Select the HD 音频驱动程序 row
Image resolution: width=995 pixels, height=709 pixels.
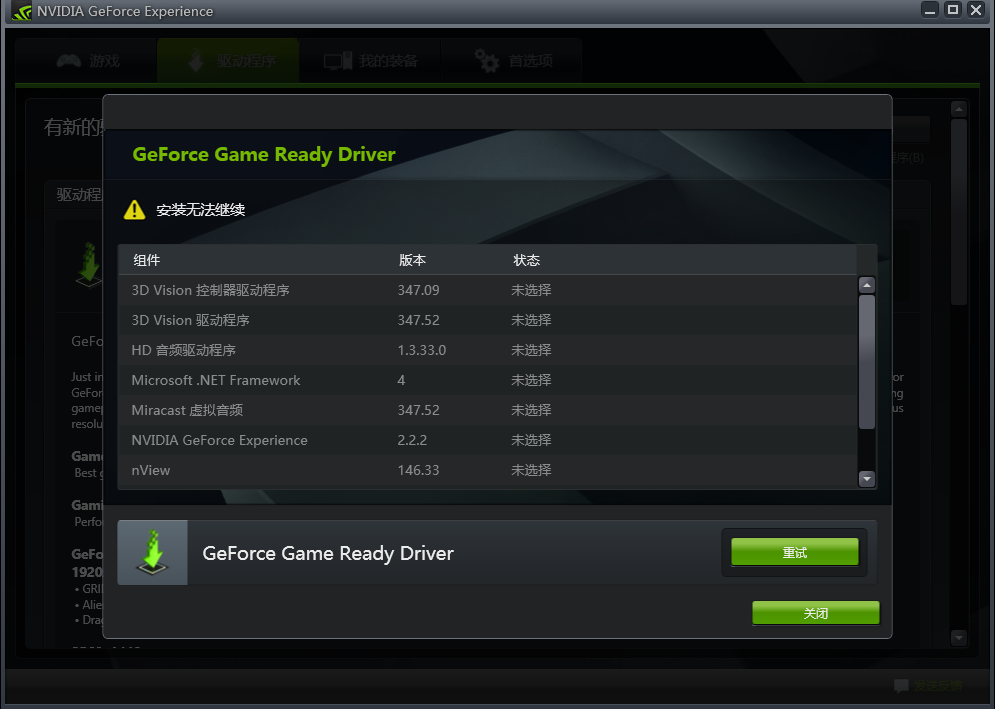click(487, 350)
